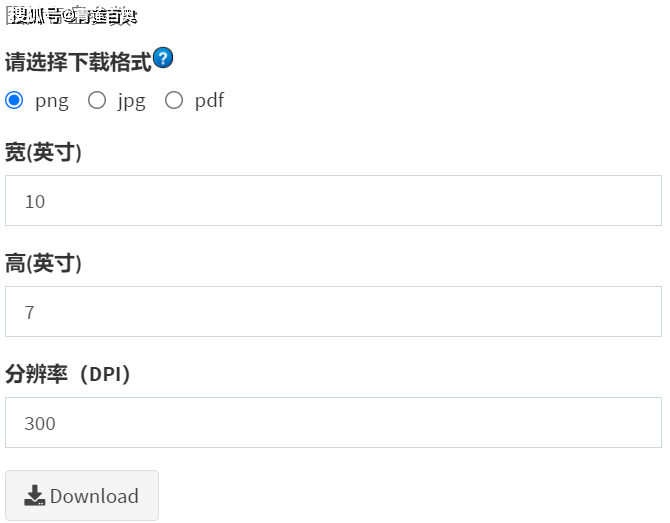Image resolution: width=670 pixels, height=523 pixels.
Task: Click the 请选择下载格式 heading text
Action: pos(78,63)
